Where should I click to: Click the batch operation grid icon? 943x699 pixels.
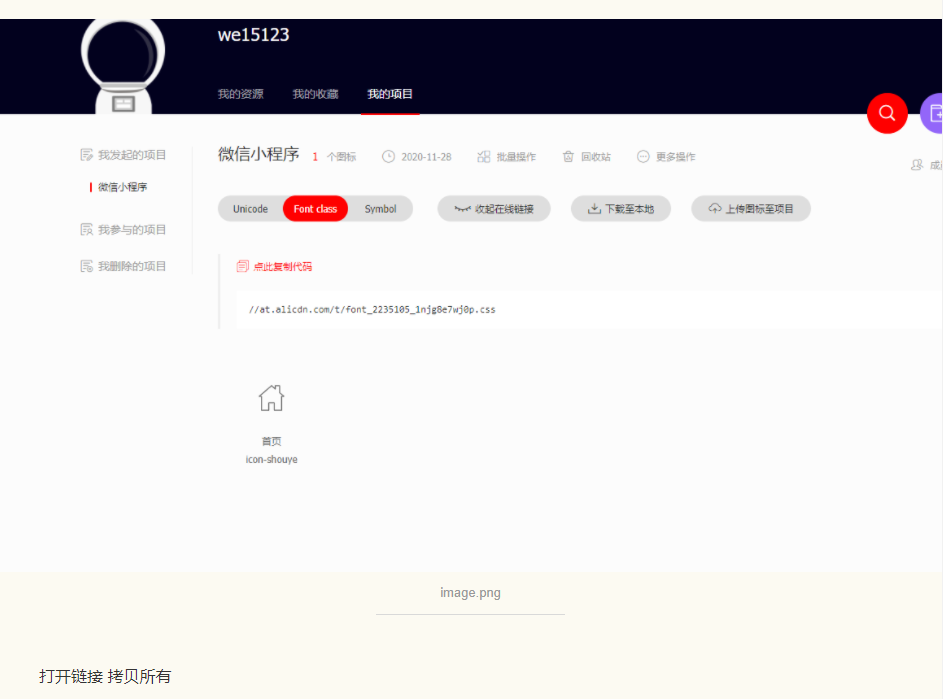coord(484,157)
